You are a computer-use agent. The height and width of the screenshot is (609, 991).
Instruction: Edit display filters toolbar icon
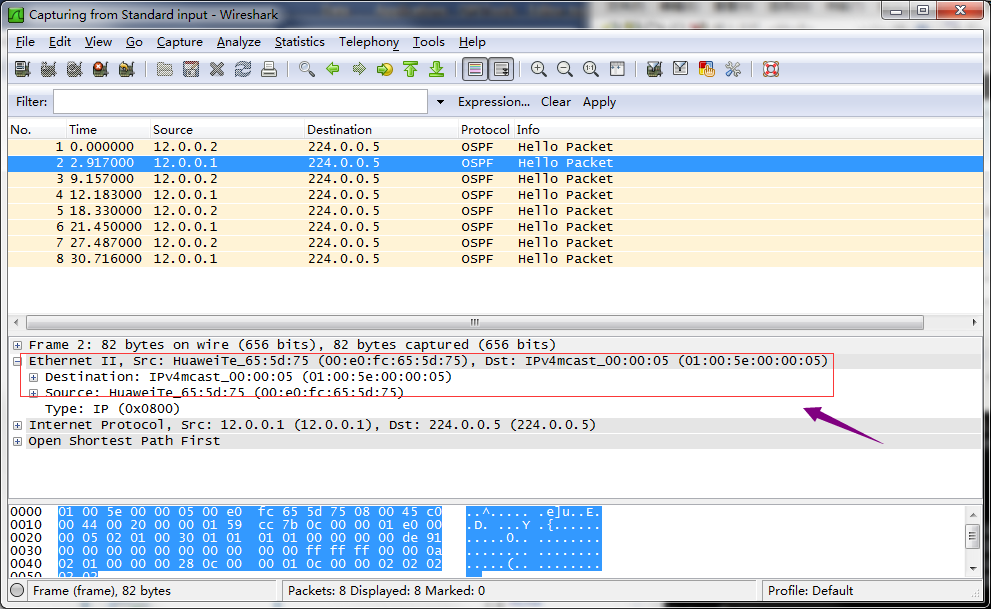pos(681,69)
